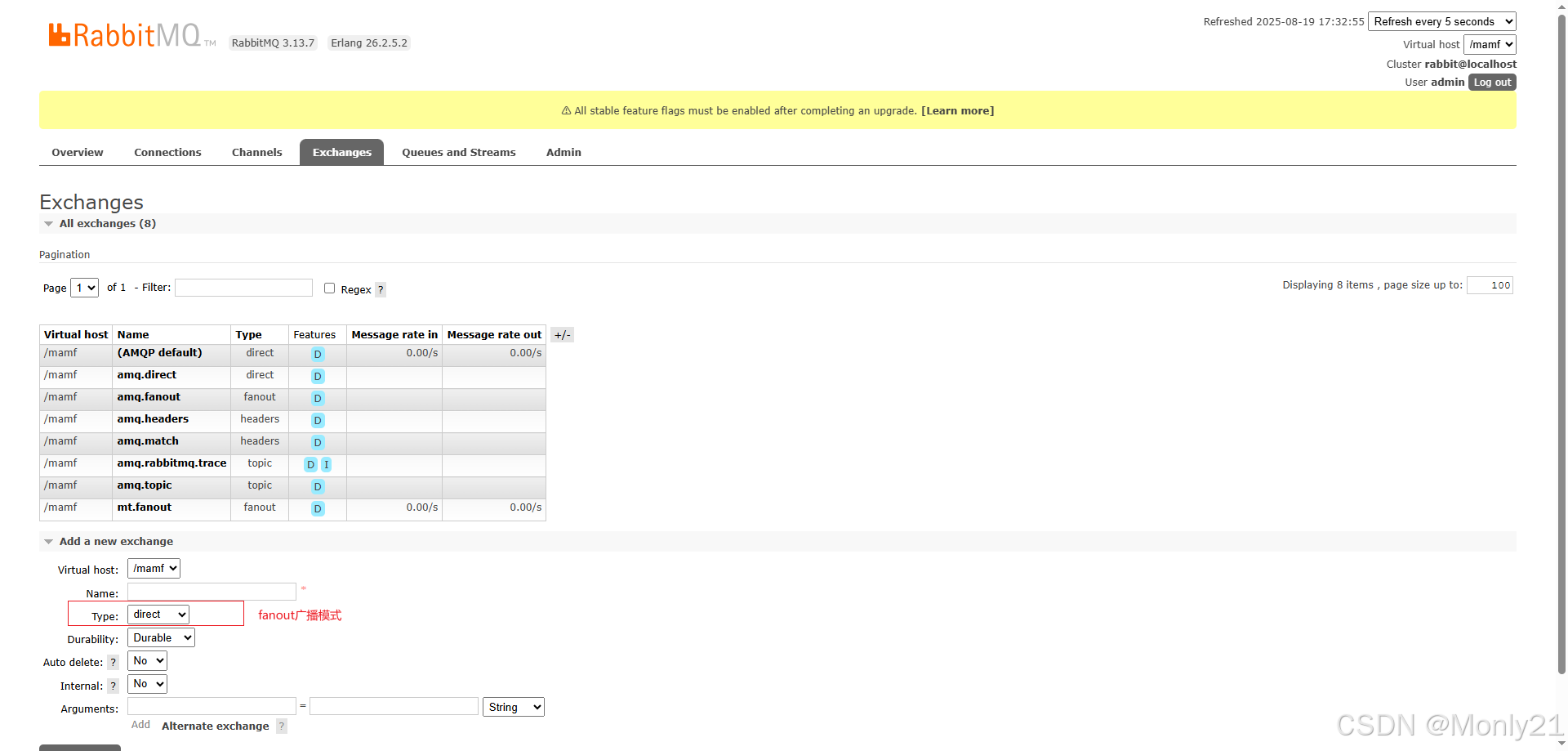
Task: Switch to the Admin tab
Action: [563, 153]
